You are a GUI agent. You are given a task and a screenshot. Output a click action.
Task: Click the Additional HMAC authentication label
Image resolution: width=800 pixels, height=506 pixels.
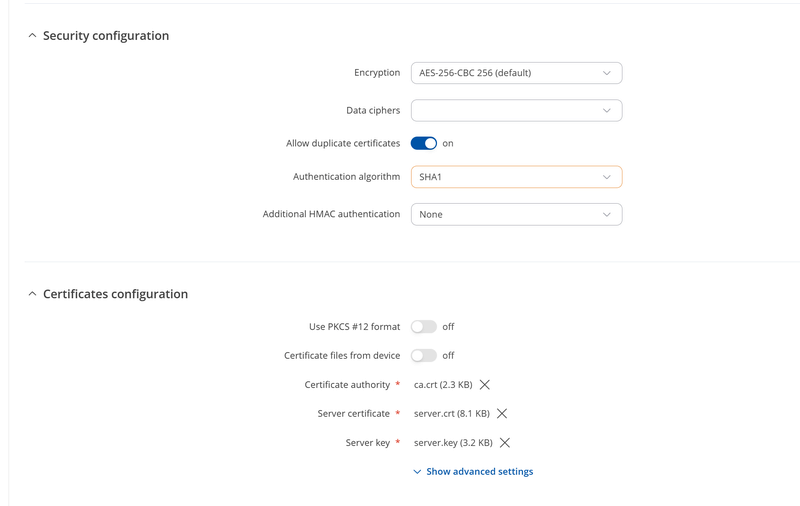(x=331, y=214)
